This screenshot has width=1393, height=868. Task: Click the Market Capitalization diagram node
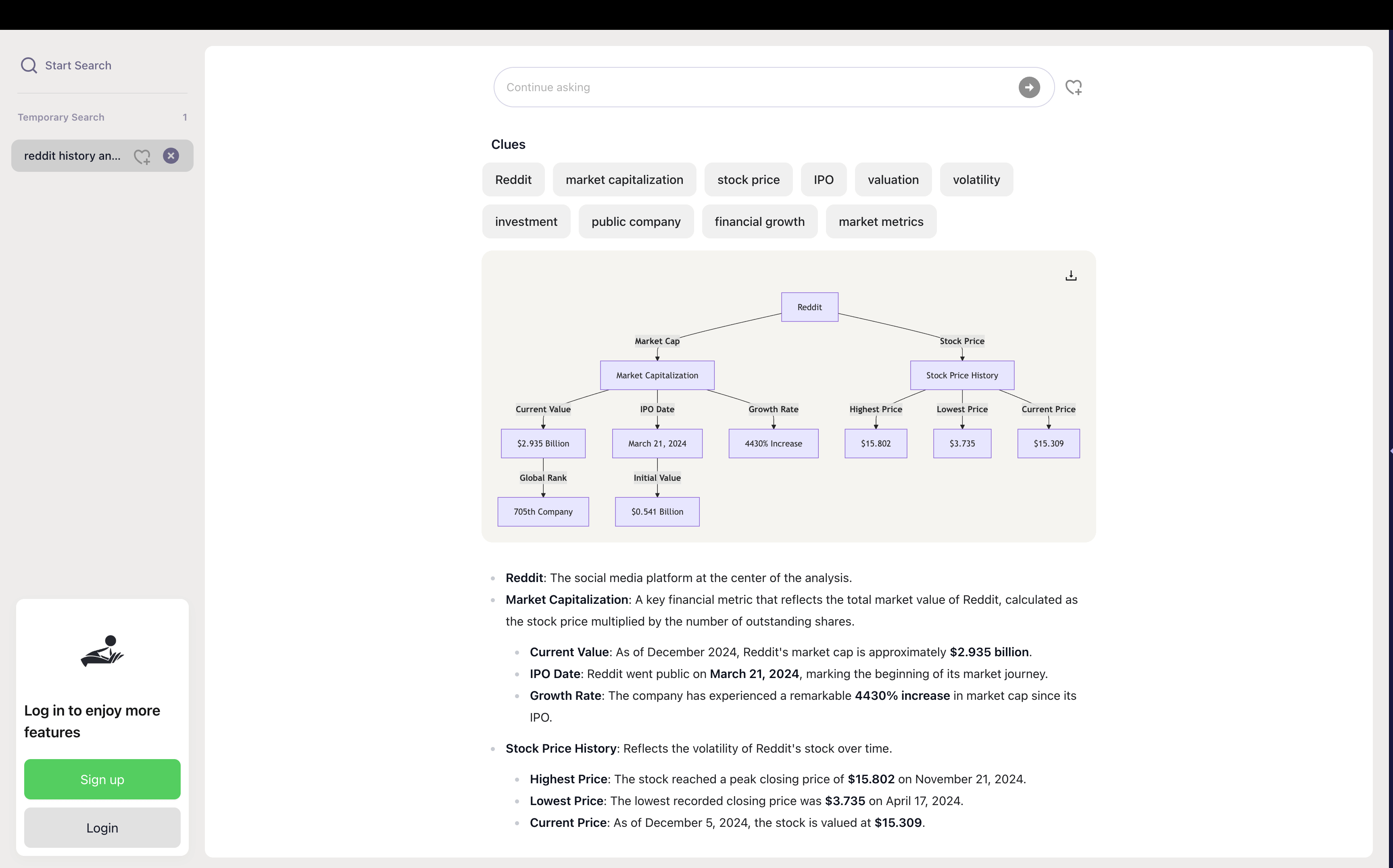[657, 376]
